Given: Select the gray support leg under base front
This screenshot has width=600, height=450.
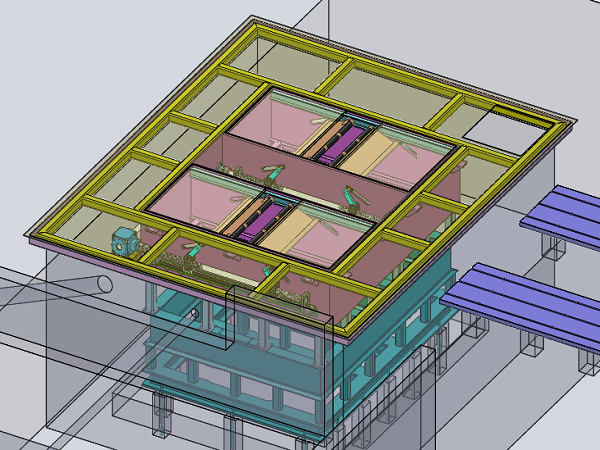Looking at the screenshot, I should tap(161, 415).
